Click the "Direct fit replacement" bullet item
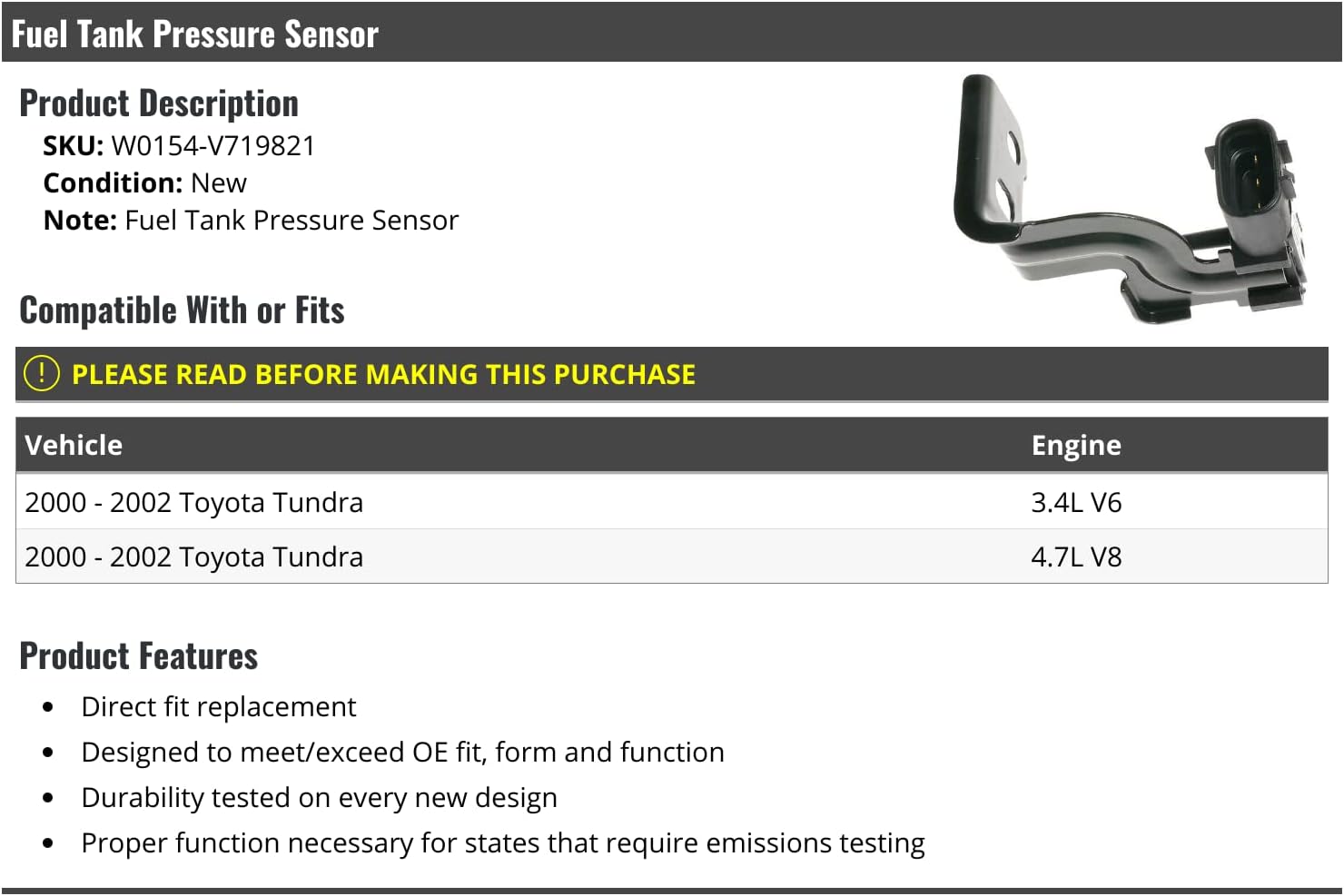This screenshot has height=896, width=1344. click(219, 707)
